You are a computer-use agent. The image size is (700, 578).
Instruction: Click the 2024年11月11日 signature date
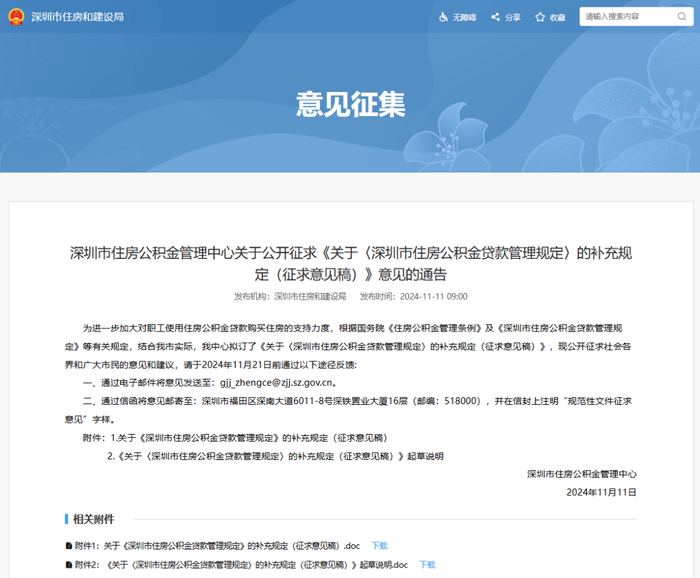(x=601, y=492)
